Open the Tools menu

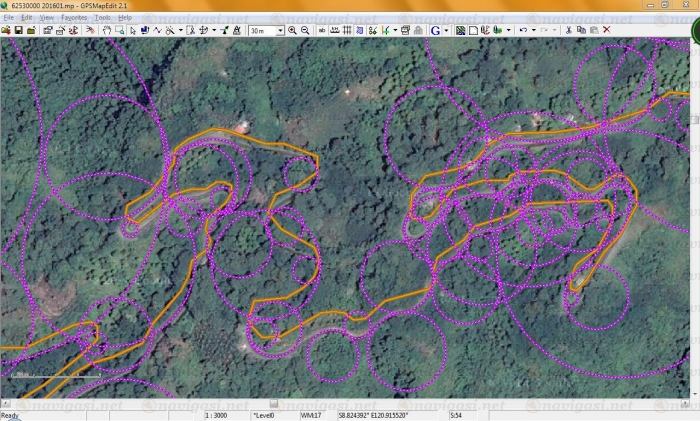(102, 18)
